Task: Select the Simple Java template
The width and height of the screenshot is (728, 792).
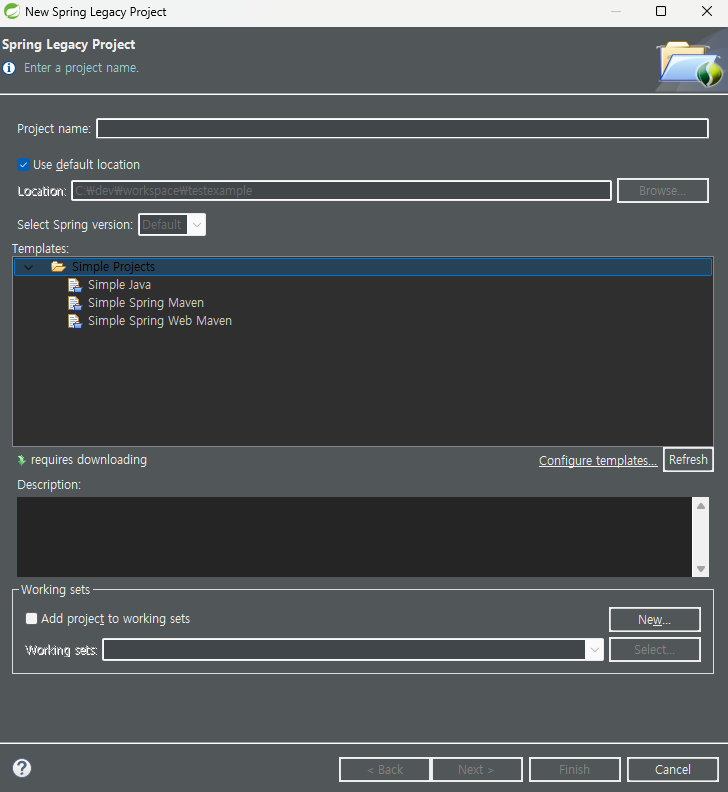Action: pos(119,285)
